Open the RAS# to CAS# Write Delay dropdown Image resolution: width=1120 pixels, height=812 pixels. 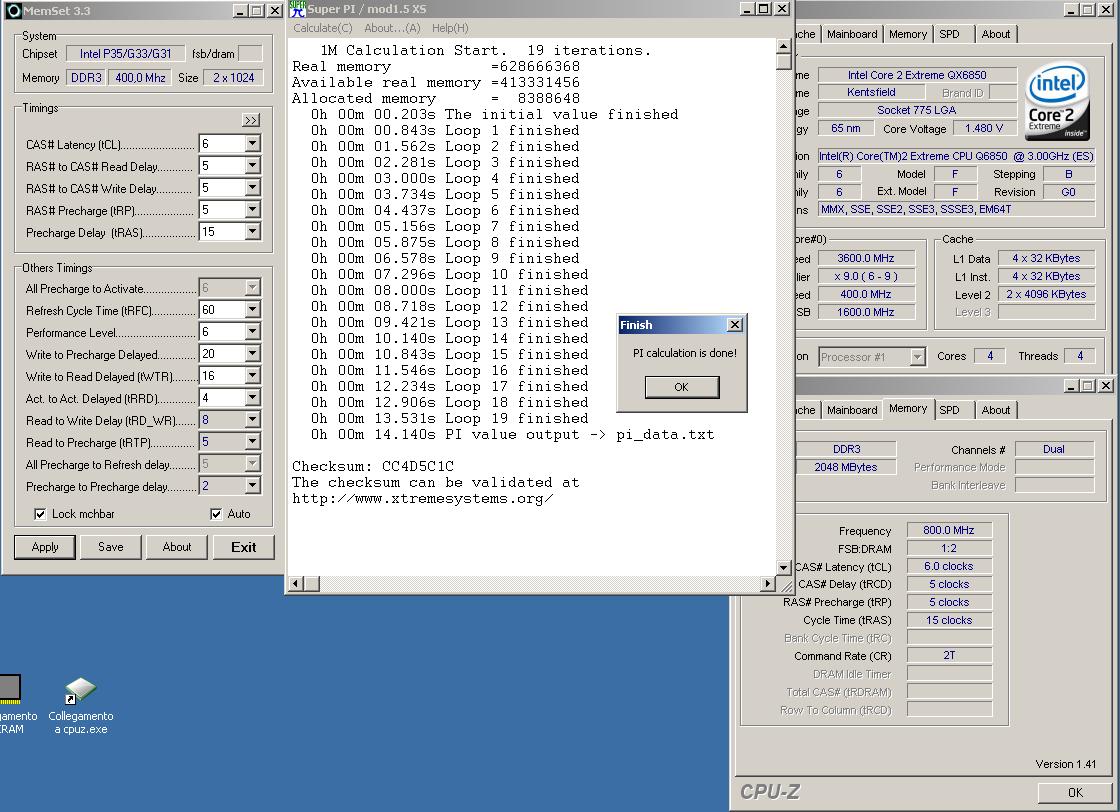click(252, 188)
